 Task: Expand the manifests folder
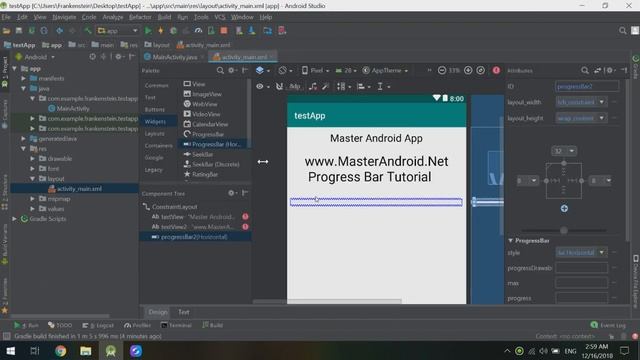tap(24, 78)
